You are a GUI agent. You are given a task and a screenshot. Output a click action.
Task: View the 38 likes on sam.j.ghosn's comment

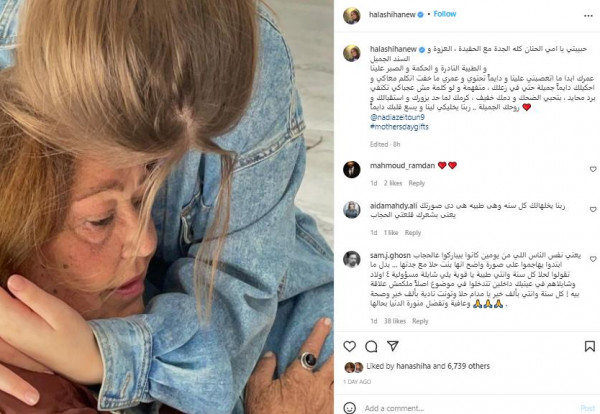pos(395,321)
